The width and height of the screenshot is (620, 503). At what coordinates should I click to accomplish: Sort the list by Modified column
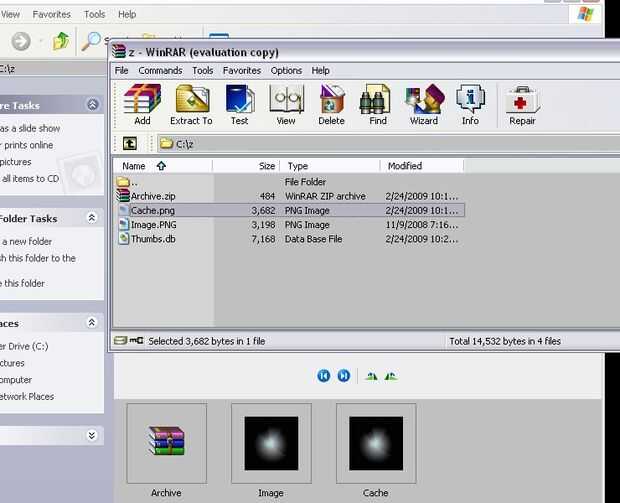pyautogui.click(x=422, y=166)
